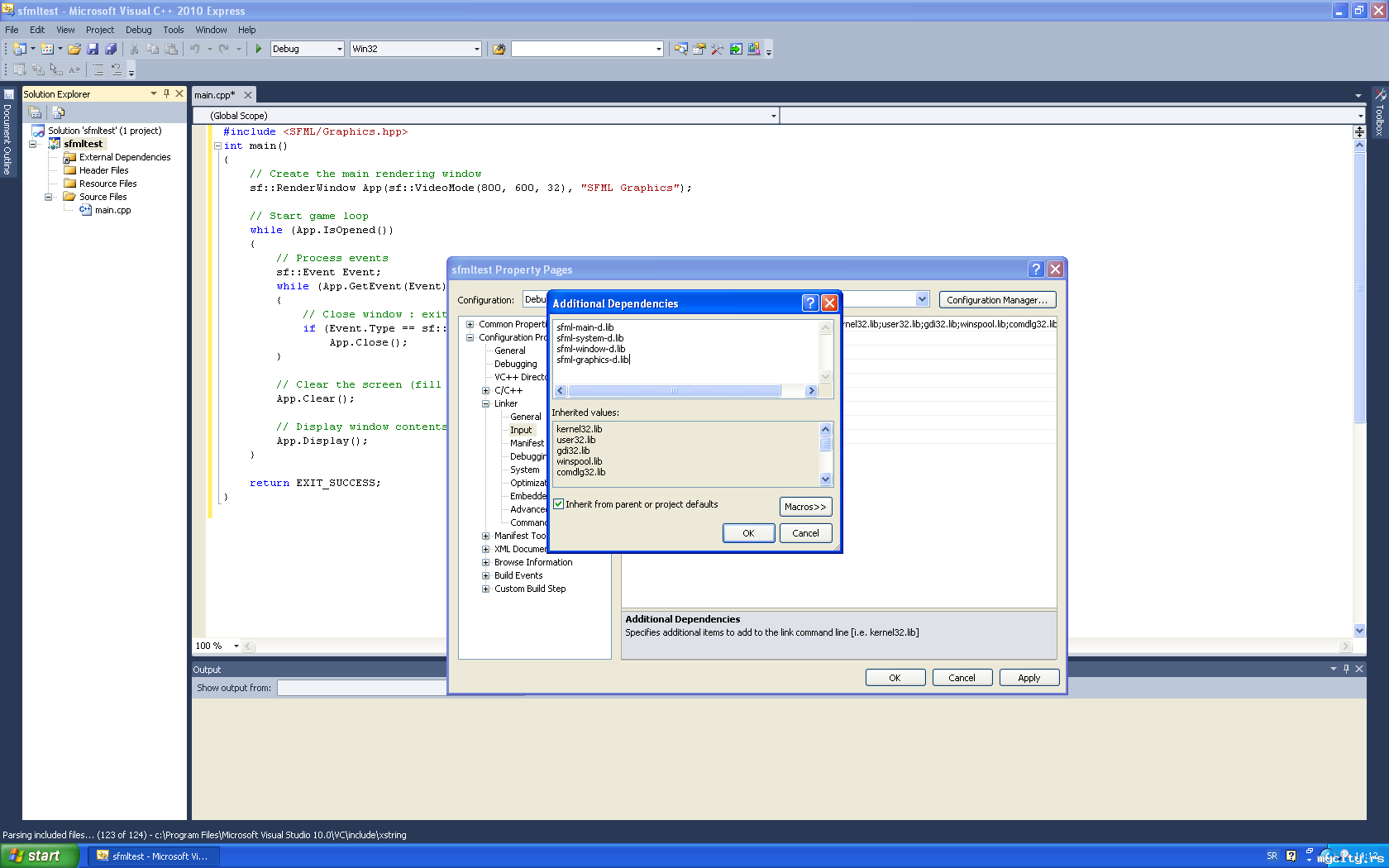Click the Find in Files toolbar icon

coord(499,49)
